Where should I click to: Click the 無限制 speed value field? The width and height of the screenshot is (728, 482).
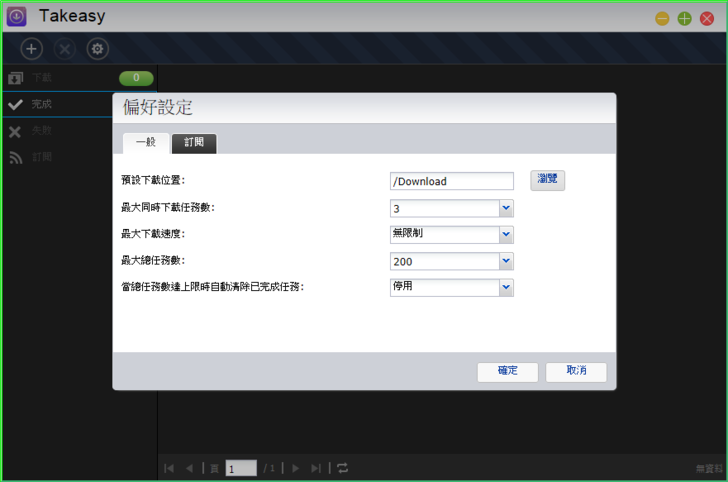445,234
